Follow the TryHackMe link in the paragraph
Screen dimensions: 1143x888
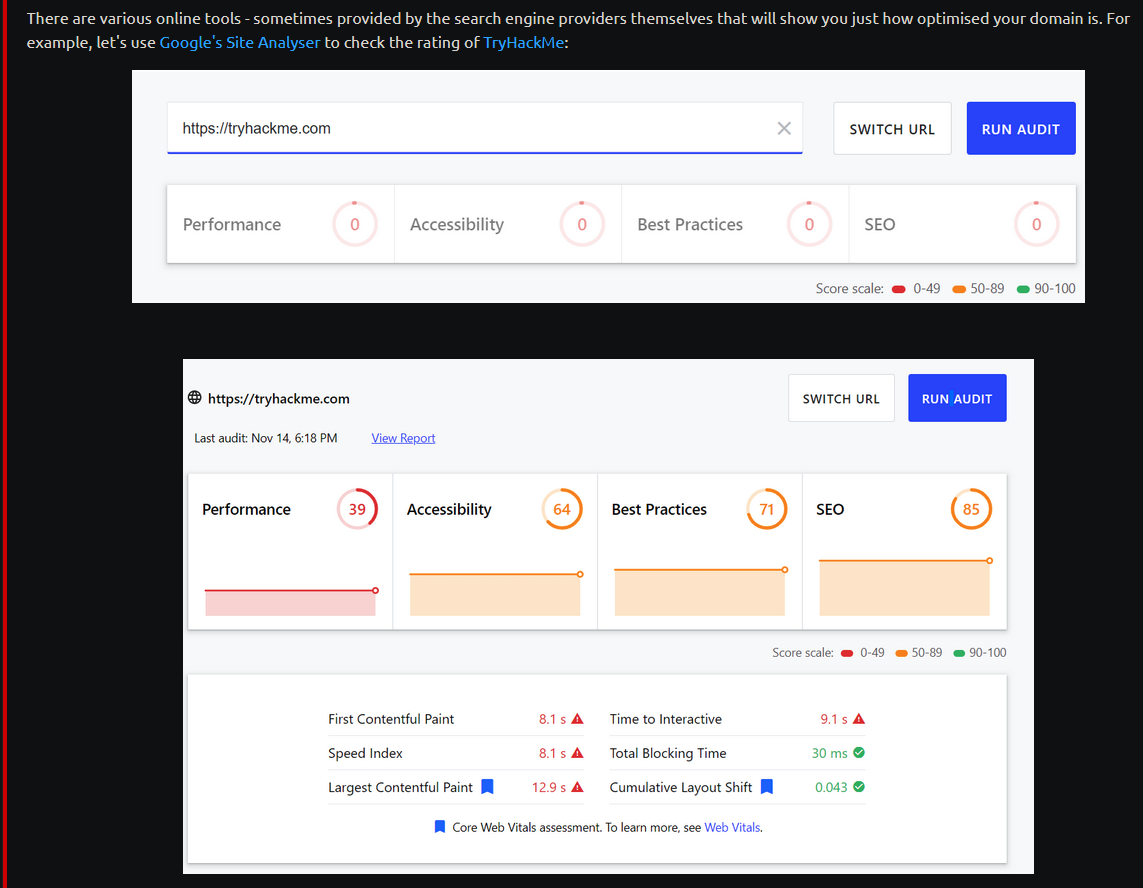[523, 42]
